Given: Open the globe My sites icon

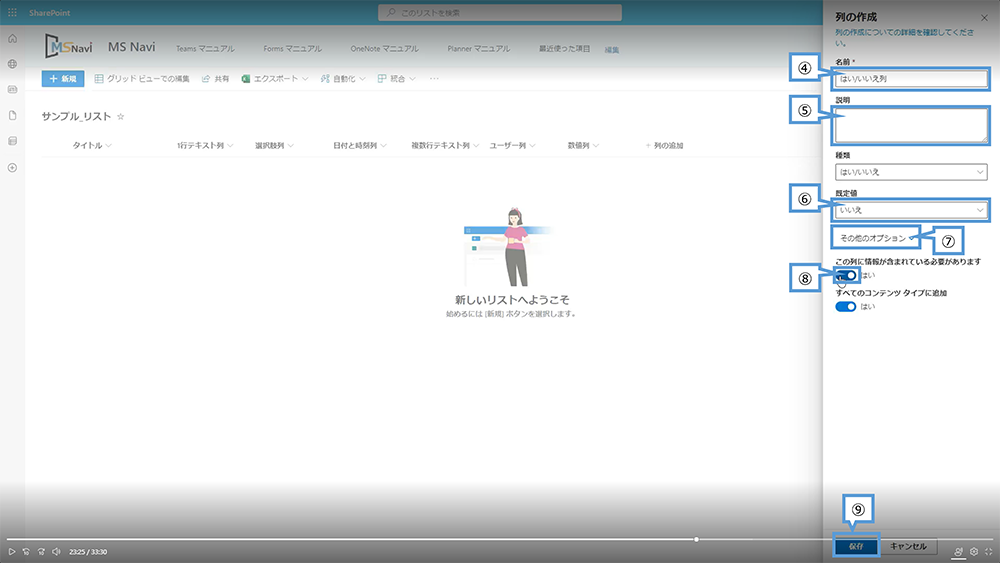Looking at the screenshot, I should click(x=12, y=64).
